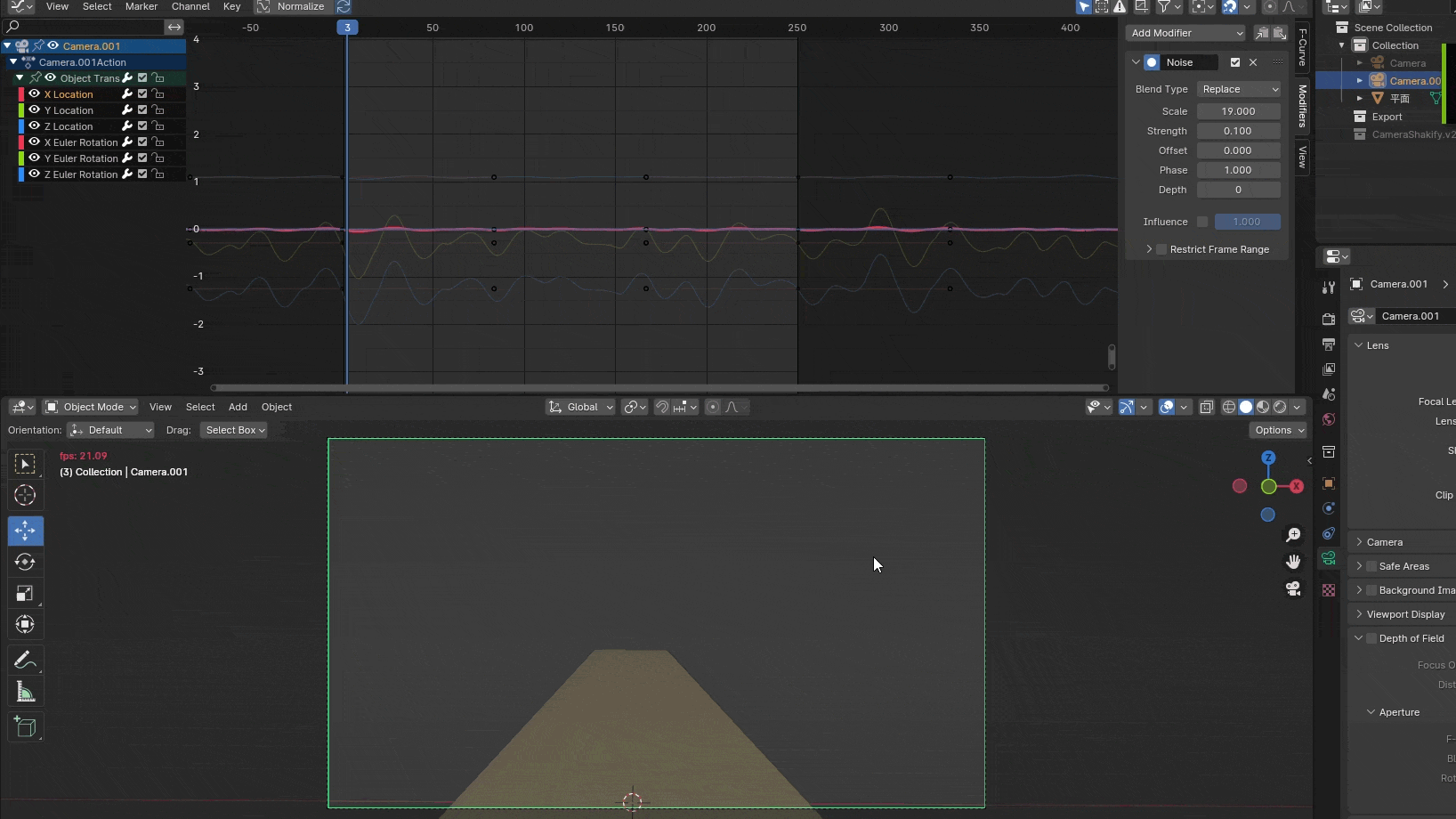Image resolution: width=1456 pixels, height=819 pixels.
Task: Expand the Safe Areas panel
Action: (1359, 566)
